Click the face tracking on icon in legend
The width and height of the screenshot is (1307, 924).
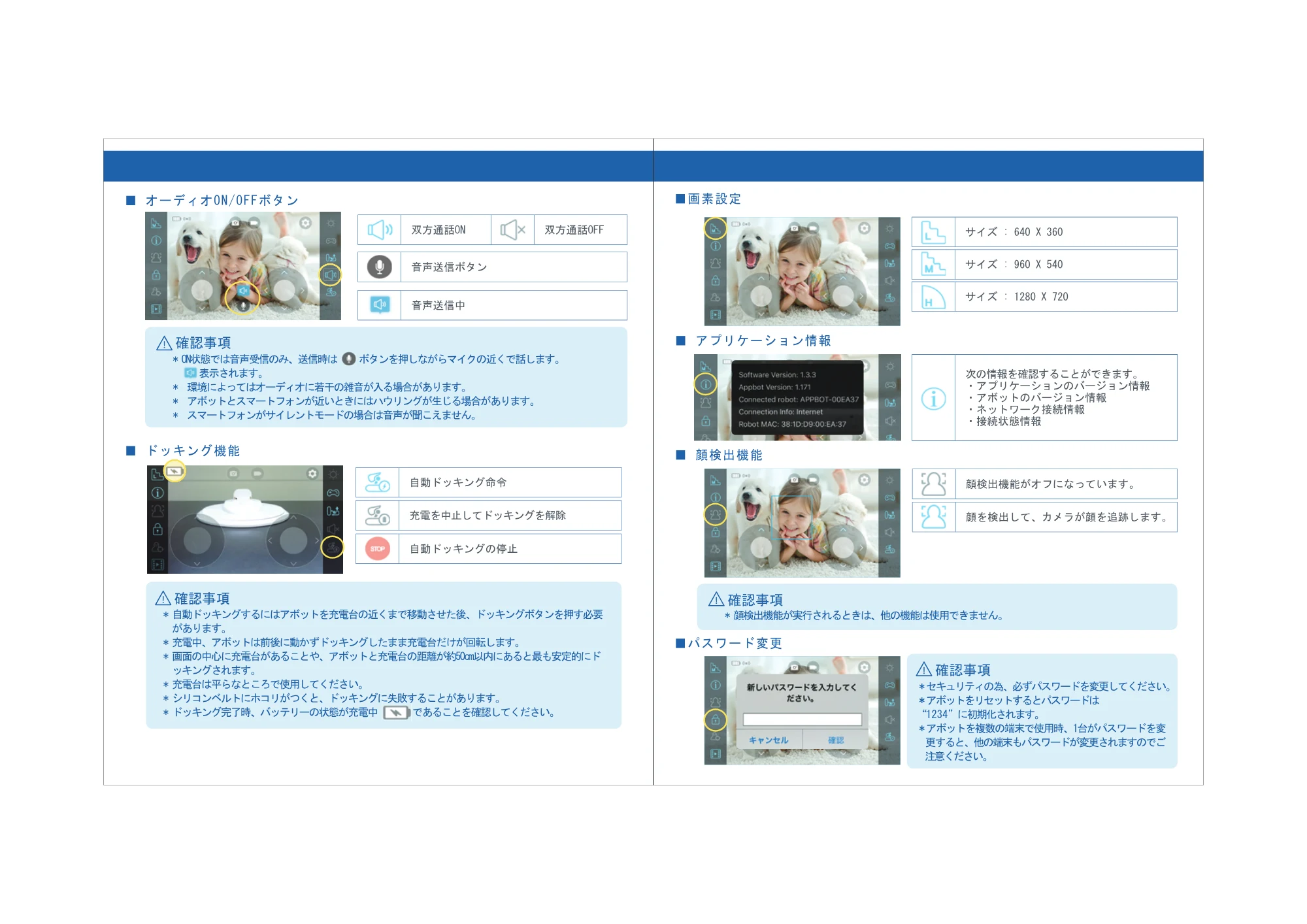pos(933,517)
